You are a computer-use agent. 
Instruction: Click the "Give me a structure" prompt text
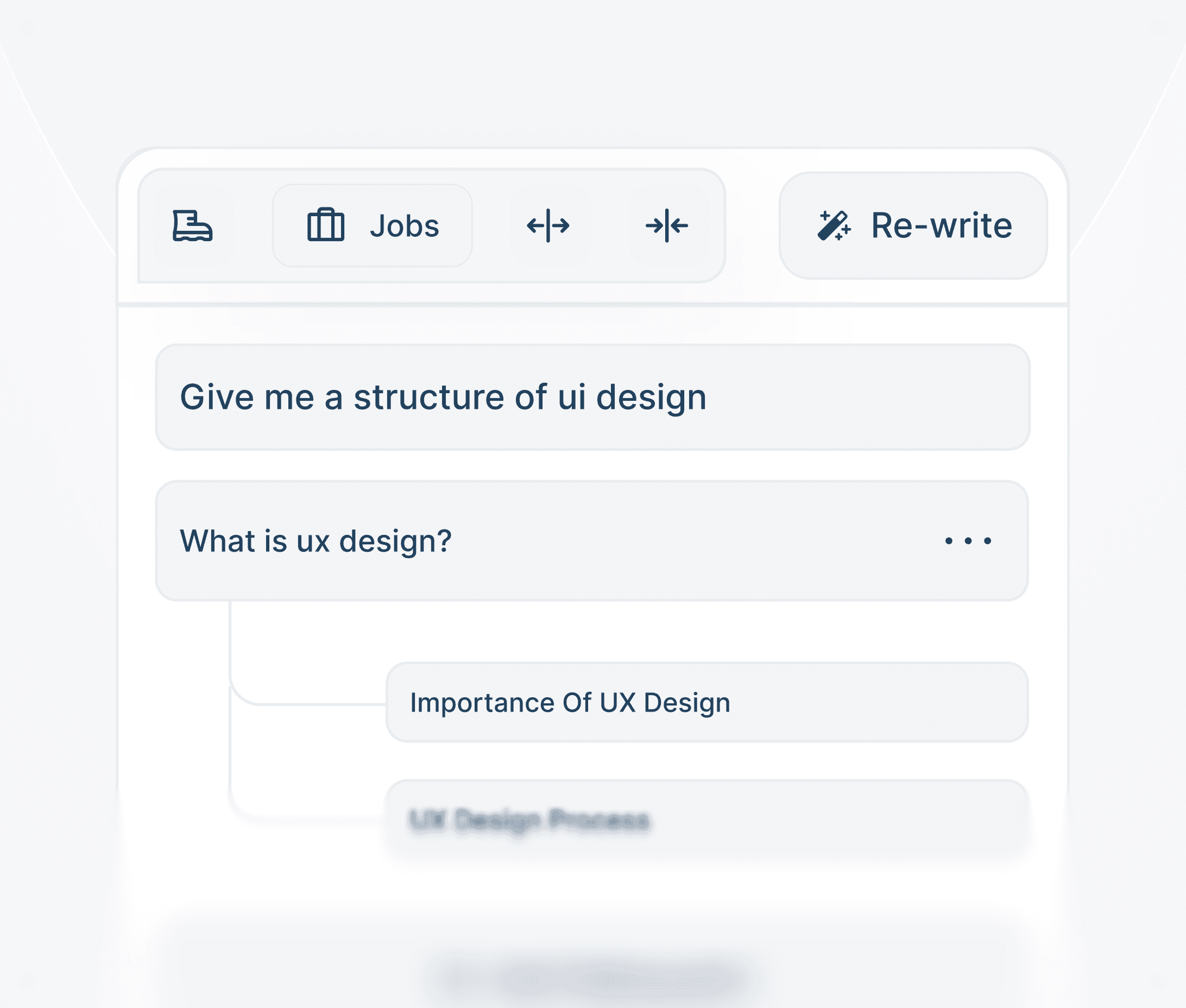point(443,398)
